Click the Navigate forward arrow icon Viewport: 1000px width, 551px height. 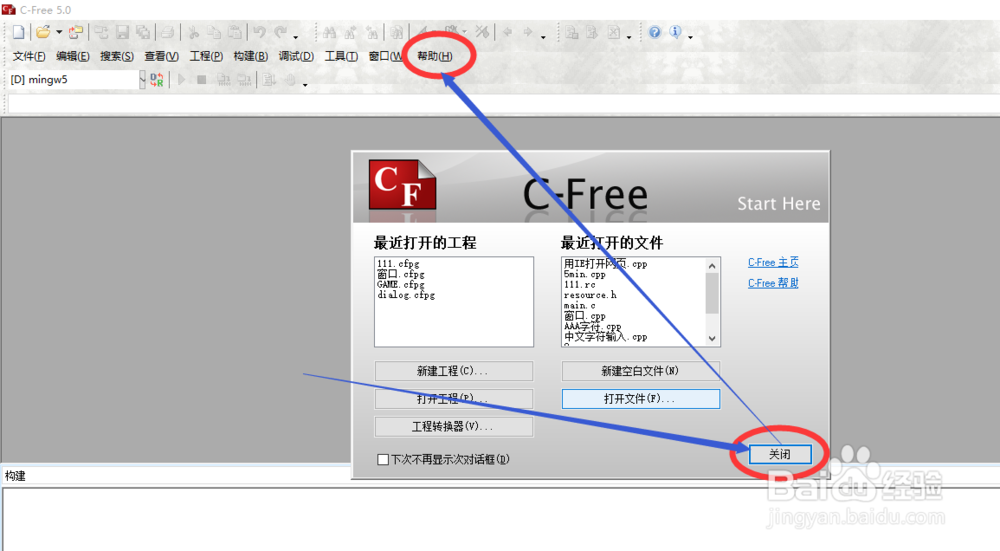point(528,32)
